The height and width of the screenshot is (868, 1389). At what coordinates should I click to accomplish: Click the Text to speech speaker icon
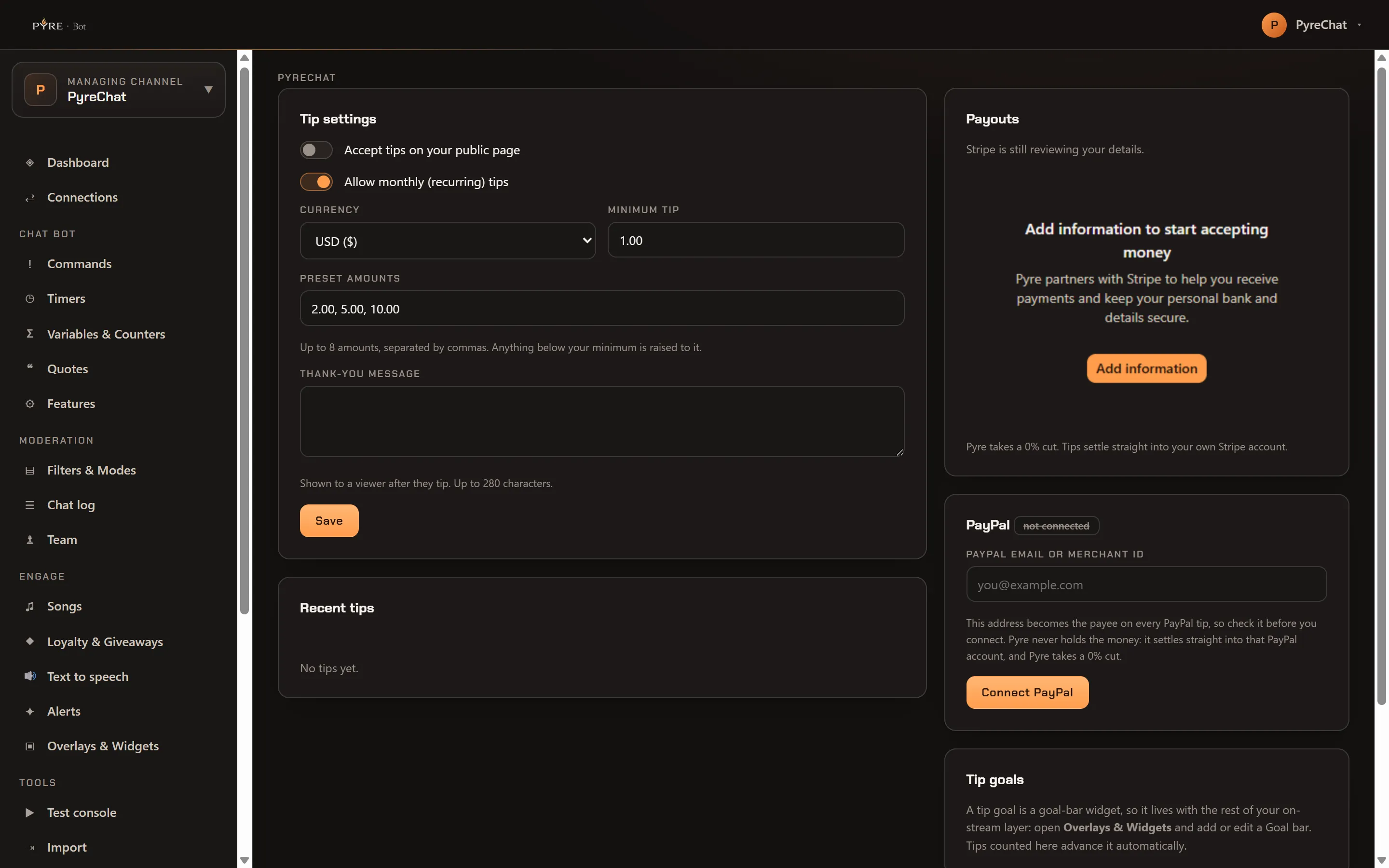pyautogui.click(x=30, y=676)
